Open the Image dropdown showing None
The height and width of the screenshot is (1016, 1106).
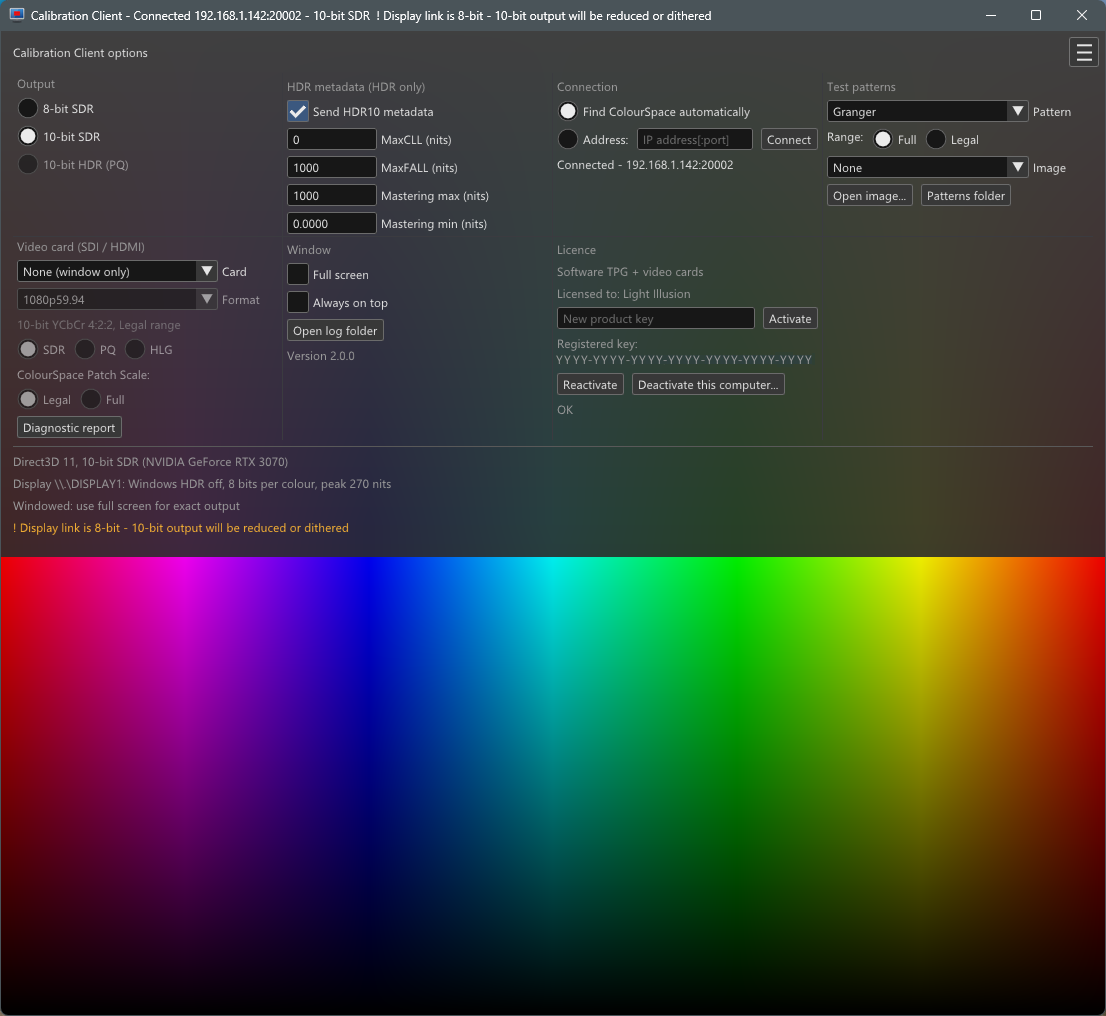point(927,167)
